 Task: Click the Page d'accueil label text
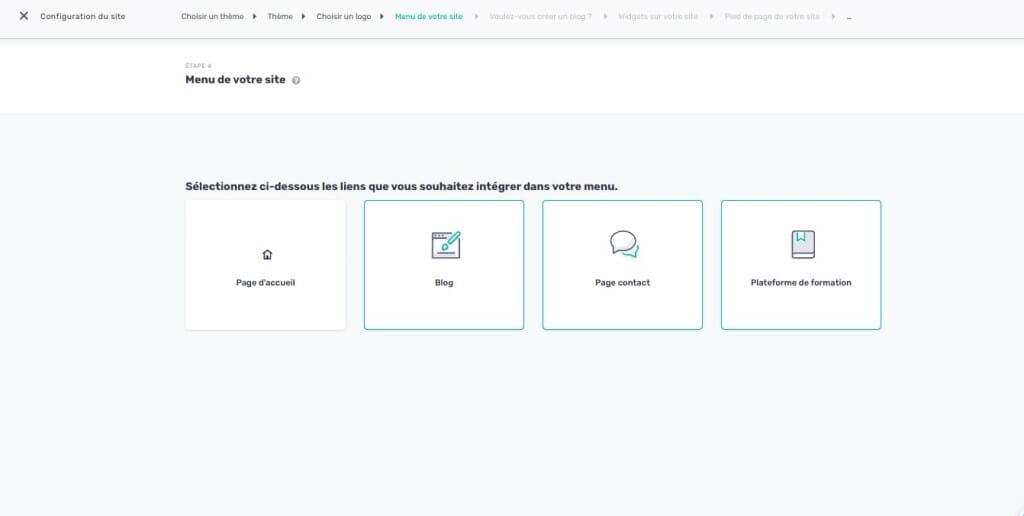tap(266, 283)
